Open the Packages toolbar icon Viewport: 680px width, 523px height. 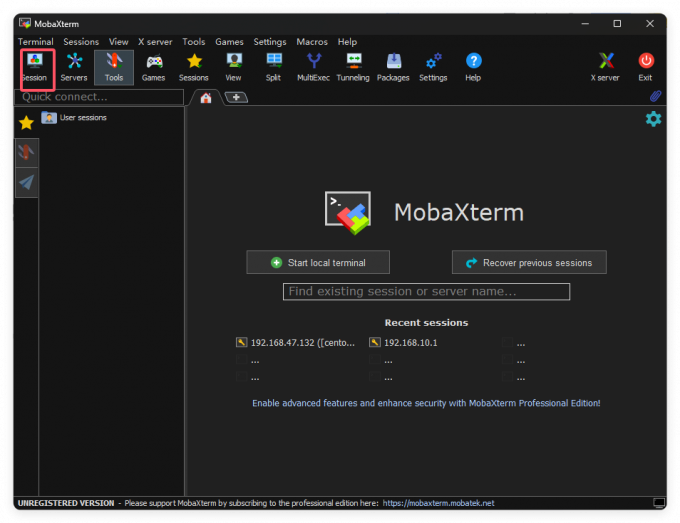coord(393,68)
